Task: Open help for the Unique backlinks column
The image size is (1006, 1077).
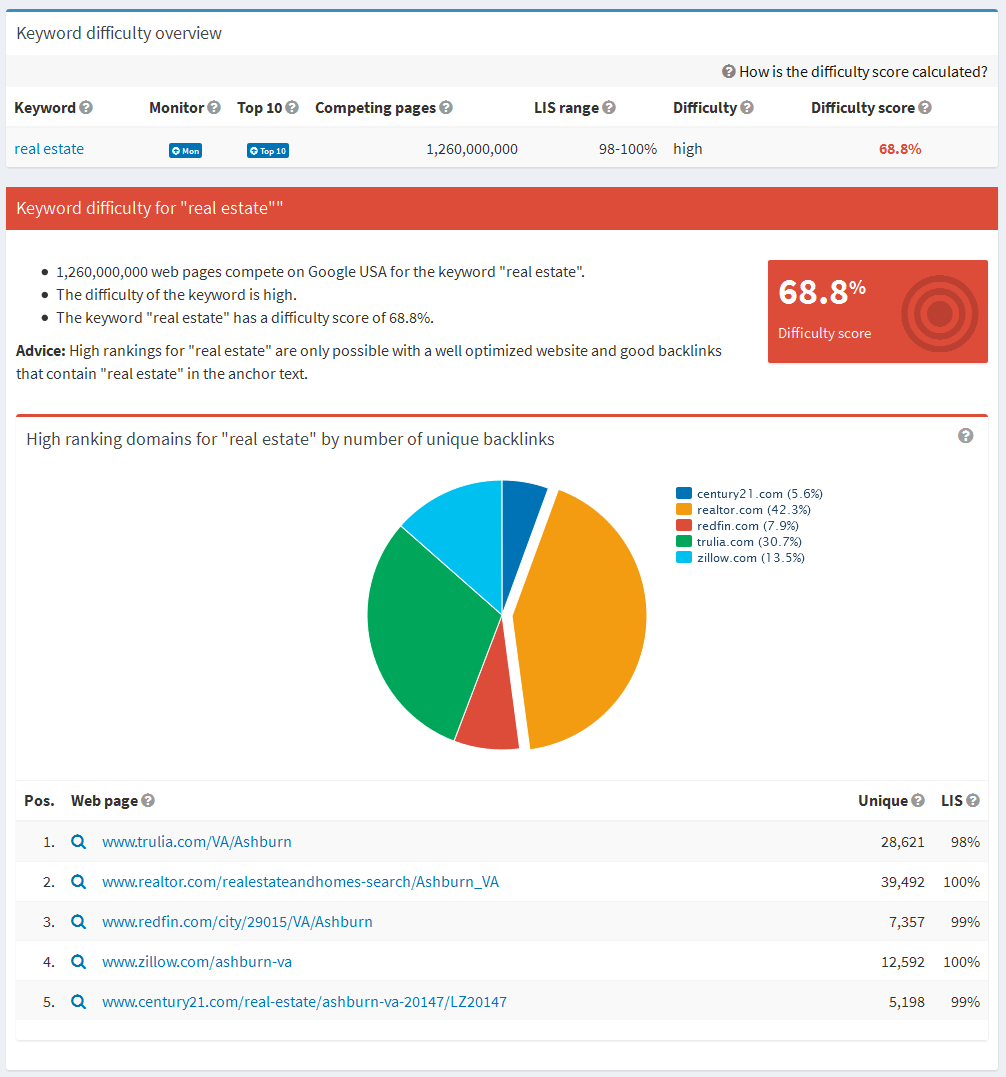Action: 919,800
